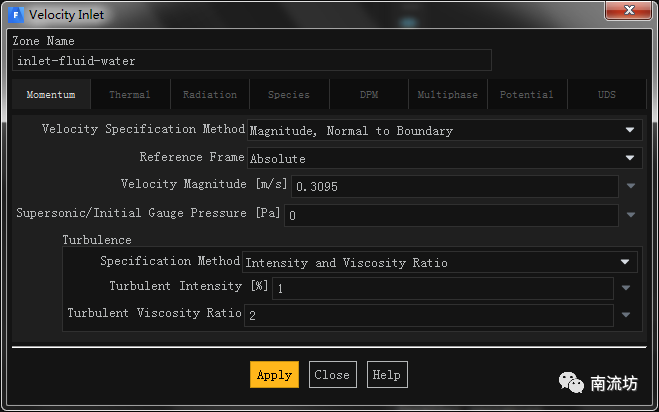
Task: Switch to the Momentum tab
Action: [x=51, y=95]
